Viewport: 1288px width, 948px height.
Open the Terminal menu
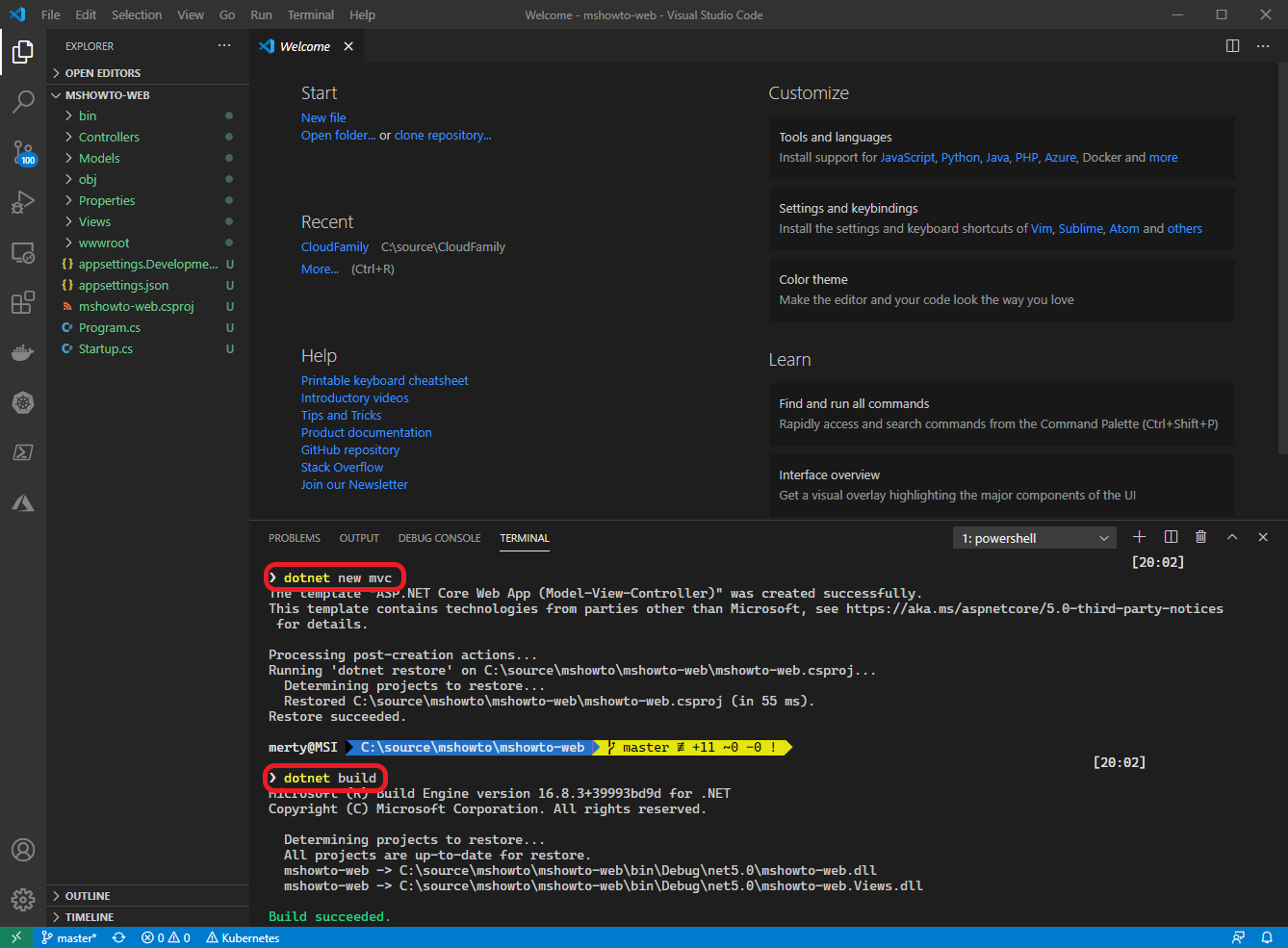[x=311, y=14]
